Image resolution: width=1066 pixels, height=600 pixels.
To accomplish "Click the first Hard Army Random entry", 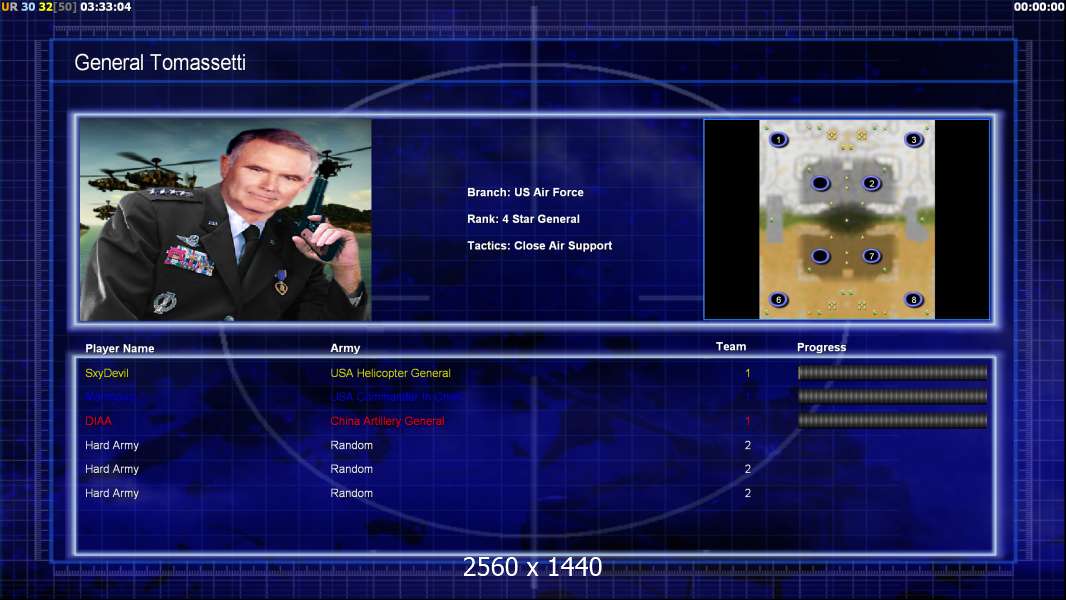I will [x=351, y=445].
